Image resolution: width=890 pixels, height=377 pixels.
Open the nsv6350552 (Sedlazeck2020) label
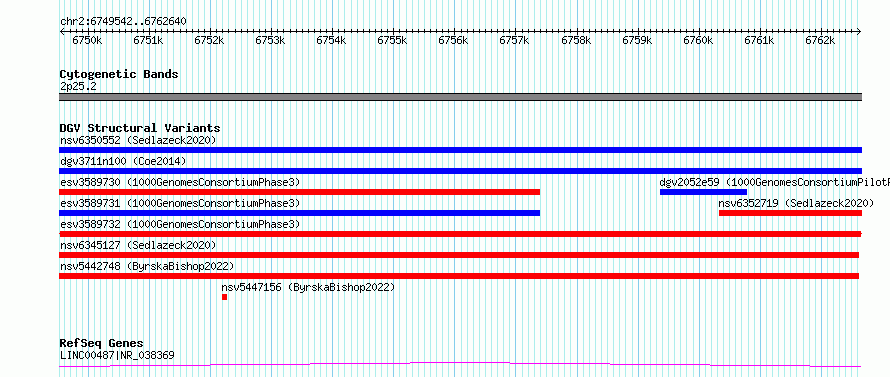[x=138, y=140]
